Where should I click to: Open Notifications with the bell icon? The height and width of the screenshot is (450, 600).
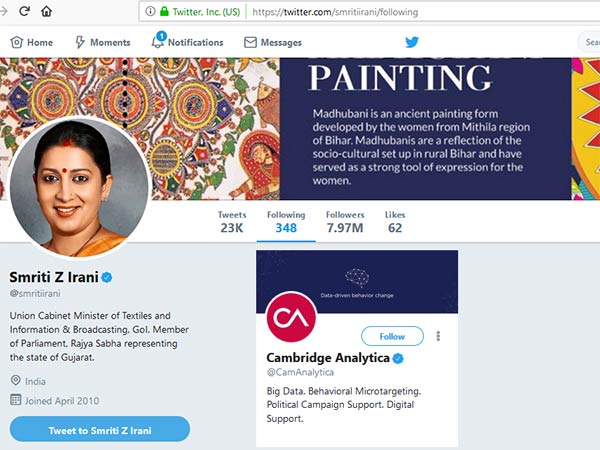(x=158, y=42)
